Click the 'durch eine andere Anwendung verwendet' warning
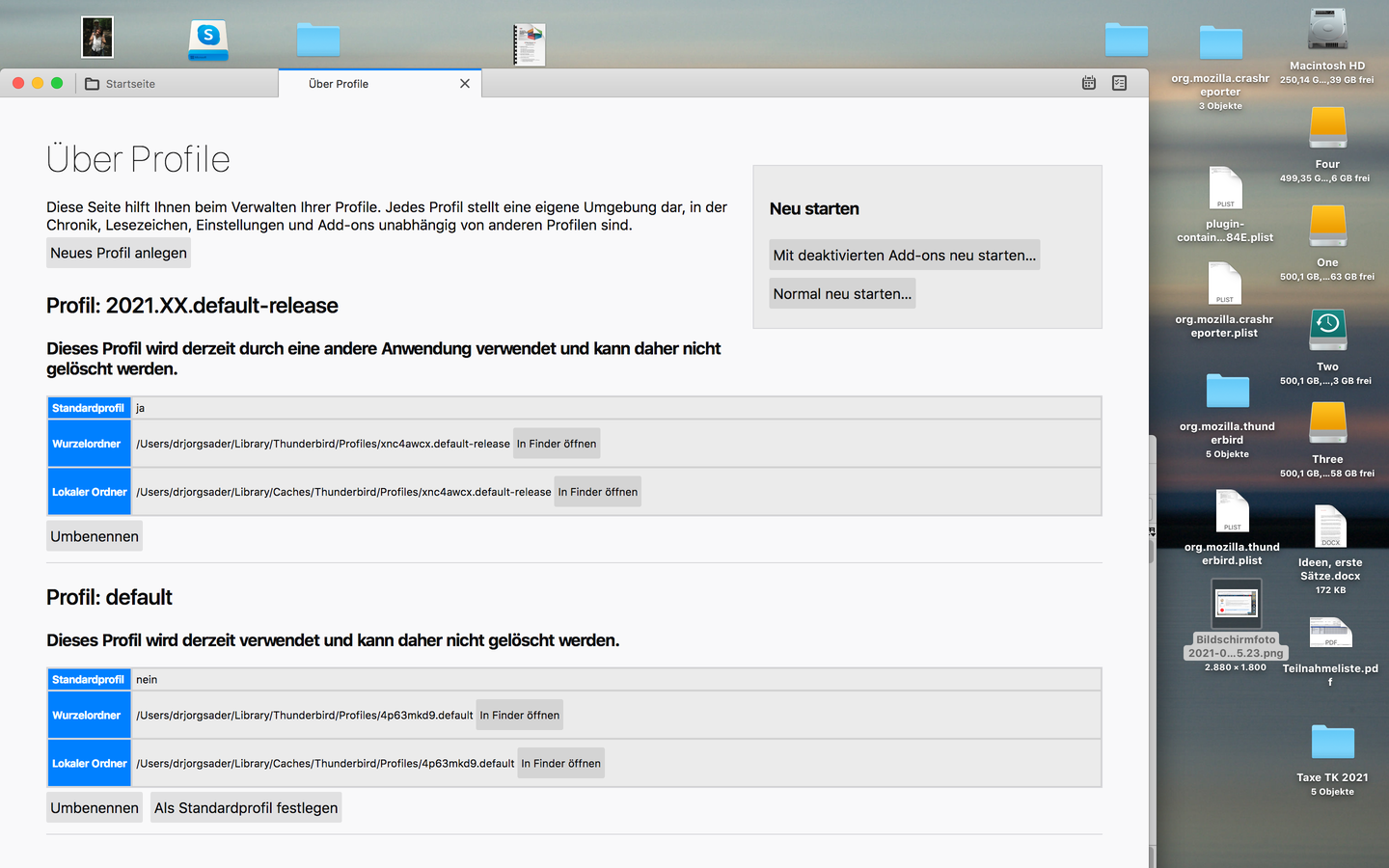This screenshot has width=1389, height=868. pos(384,359)
